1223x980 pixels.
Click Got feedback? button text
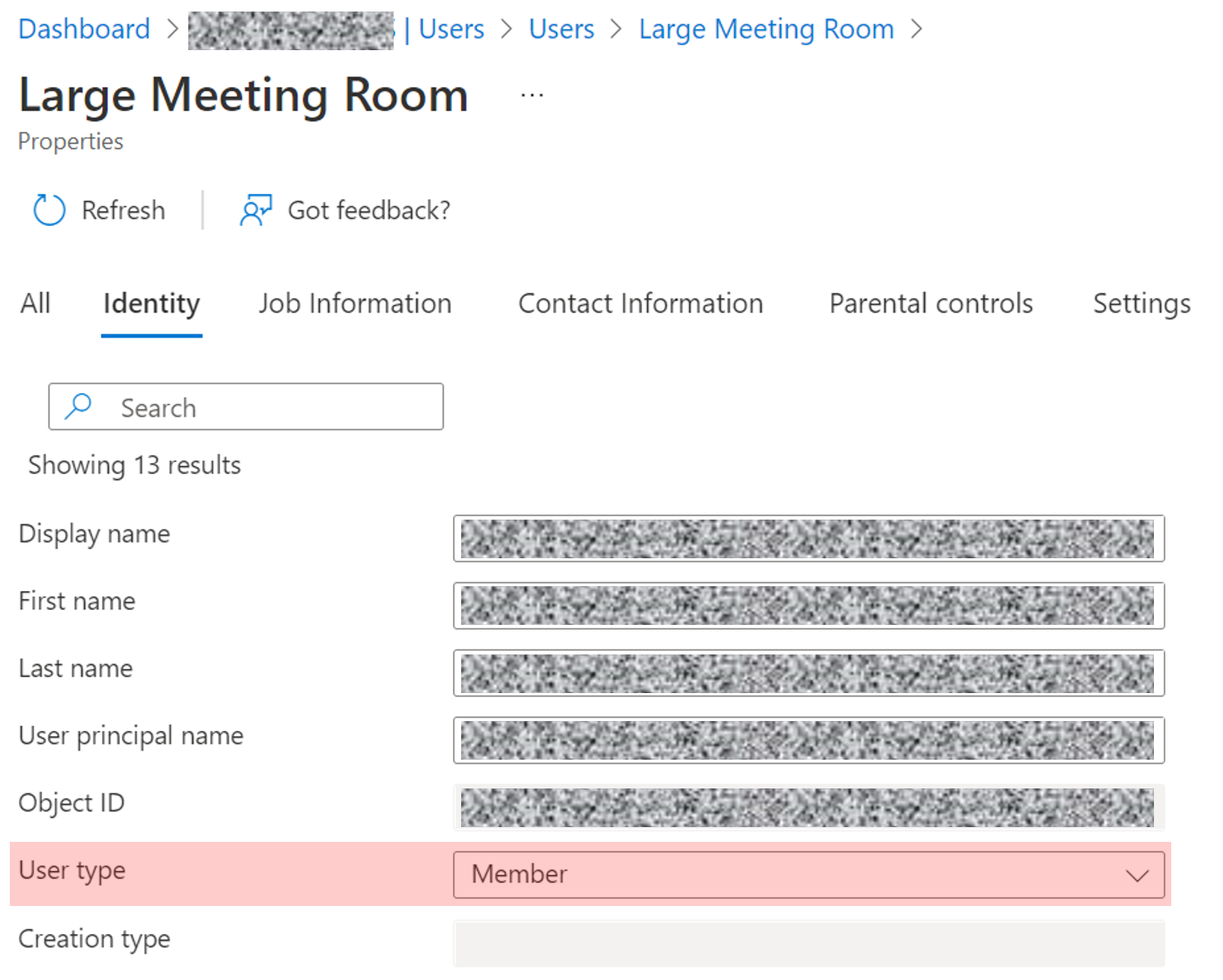[x=369, y=210]
